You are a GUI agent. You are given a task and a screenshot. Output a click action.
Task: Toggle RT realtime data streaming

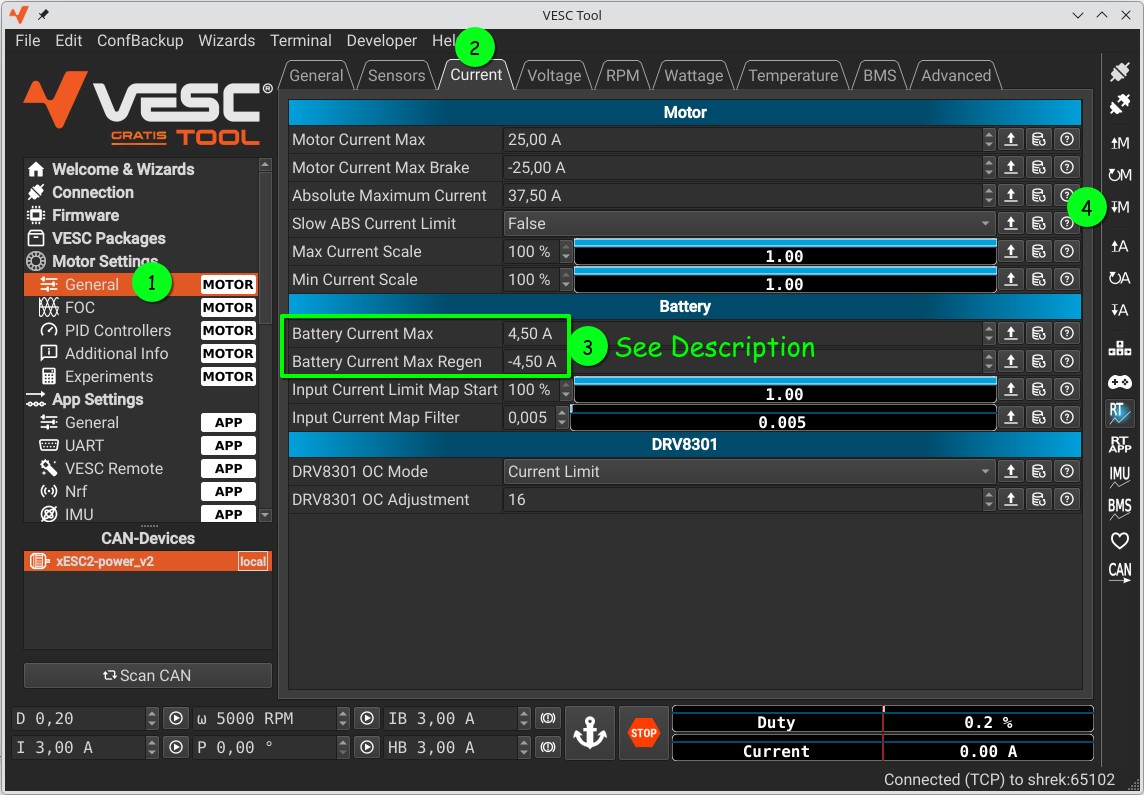1119,413
